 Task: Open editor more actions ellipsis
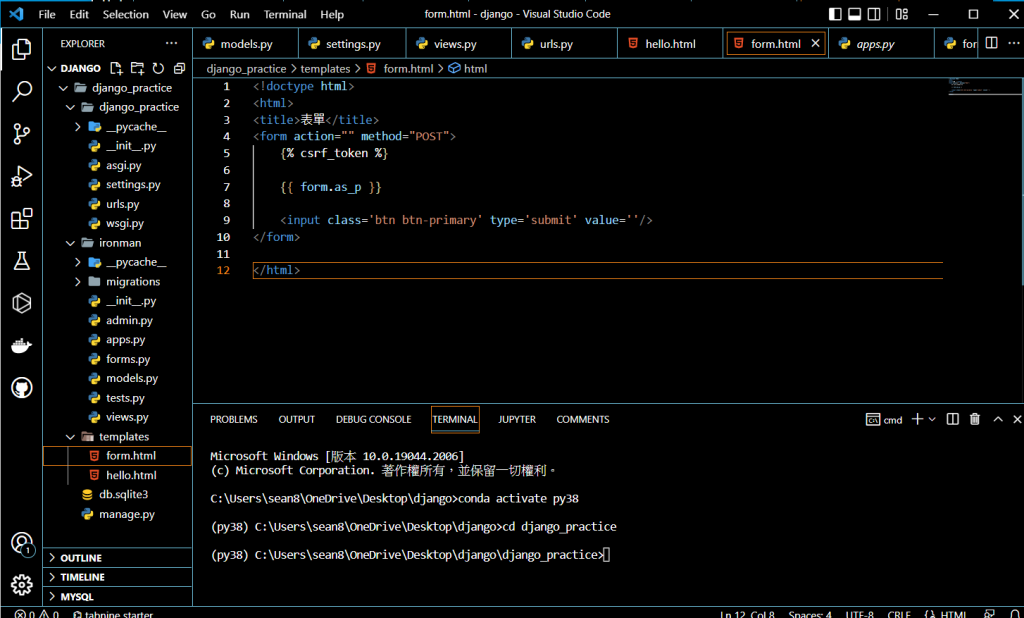(x=1013, y=43)
